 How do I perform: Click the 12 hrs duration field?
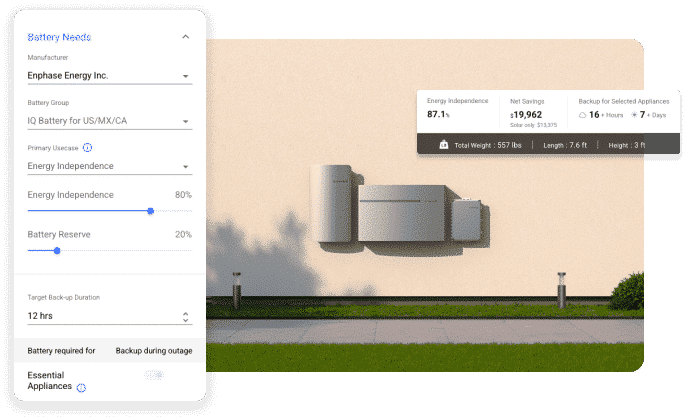[x=100, y=316]
